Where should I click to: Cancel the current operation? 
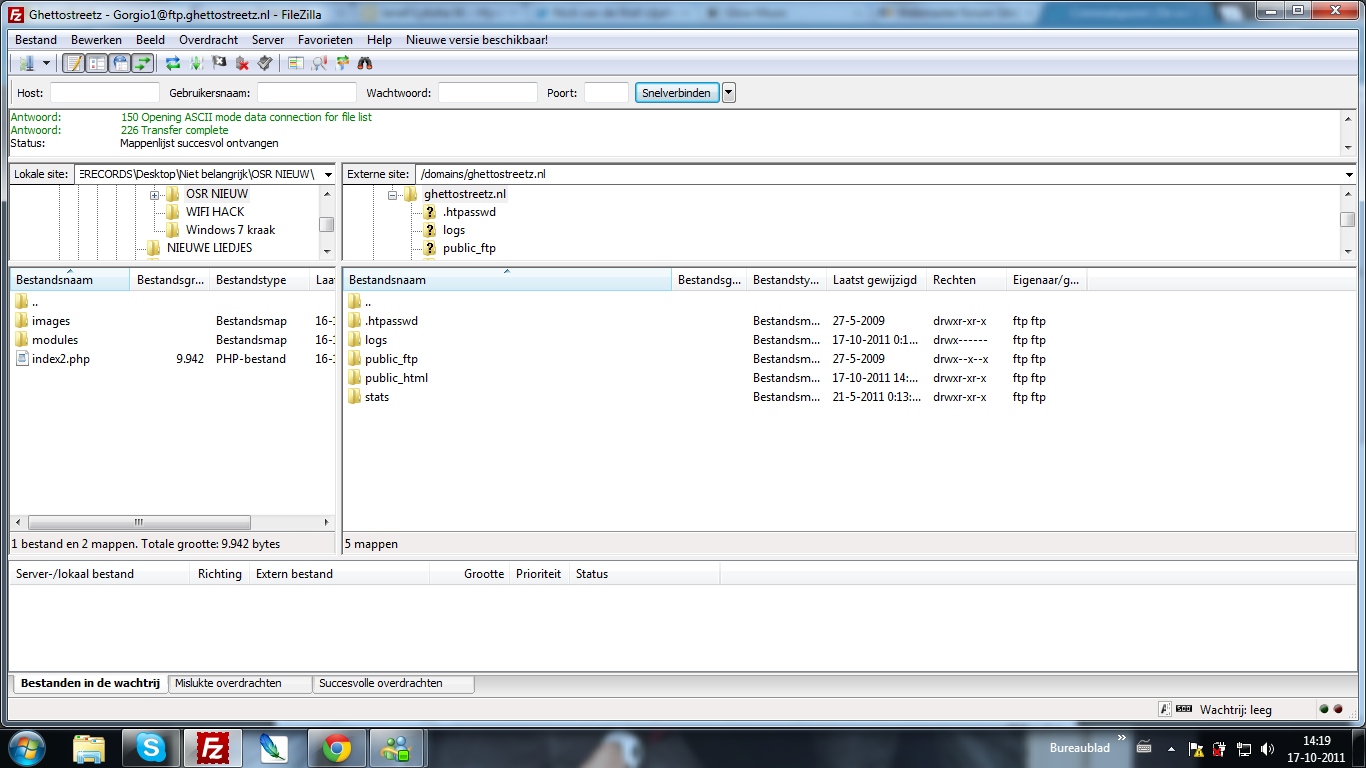click(x=219, y=63)
